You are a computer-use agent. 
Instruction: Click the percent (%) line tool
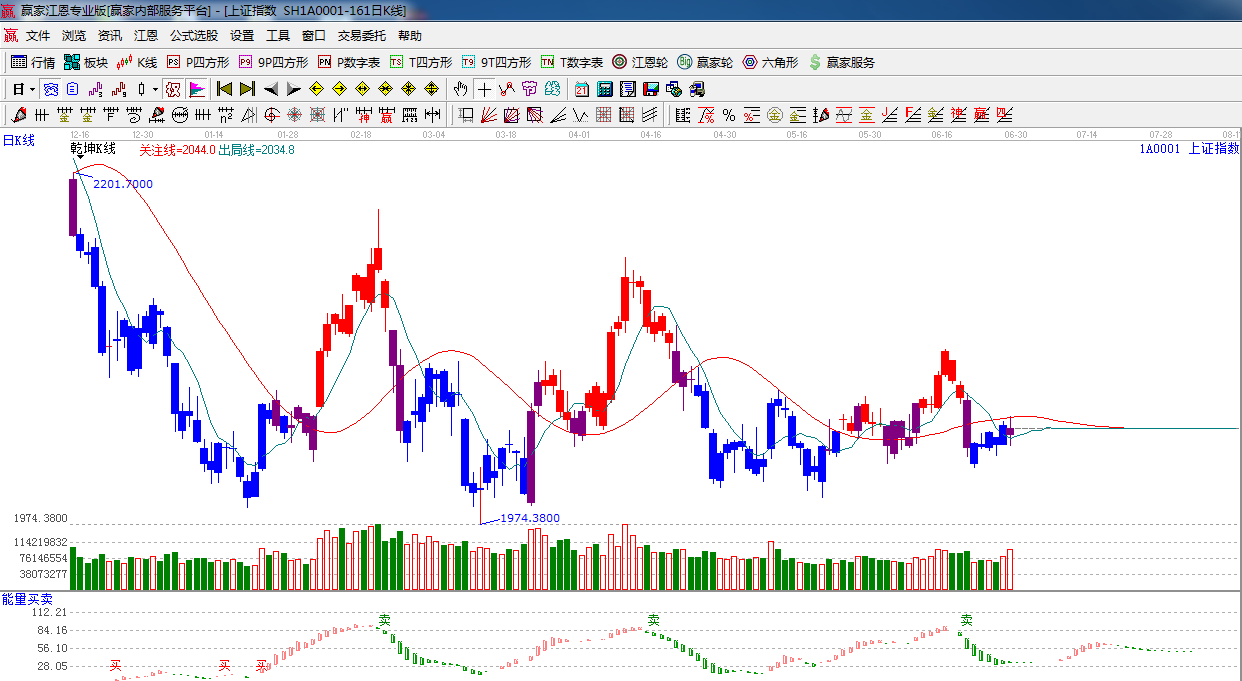point(729,115)
